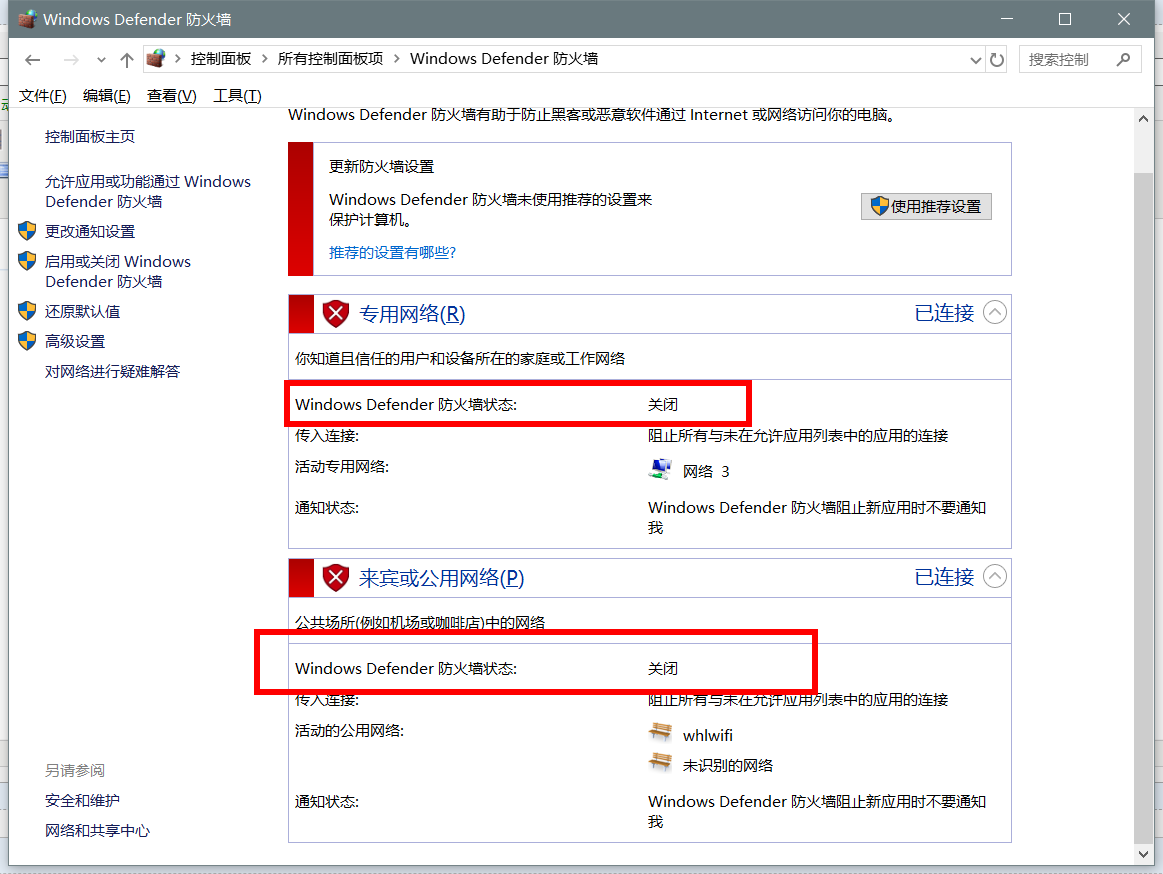The height and width of the screenshot is (874, 1163).
Task: Click 使用推荐设置 button
Action: tap(926, 206)
